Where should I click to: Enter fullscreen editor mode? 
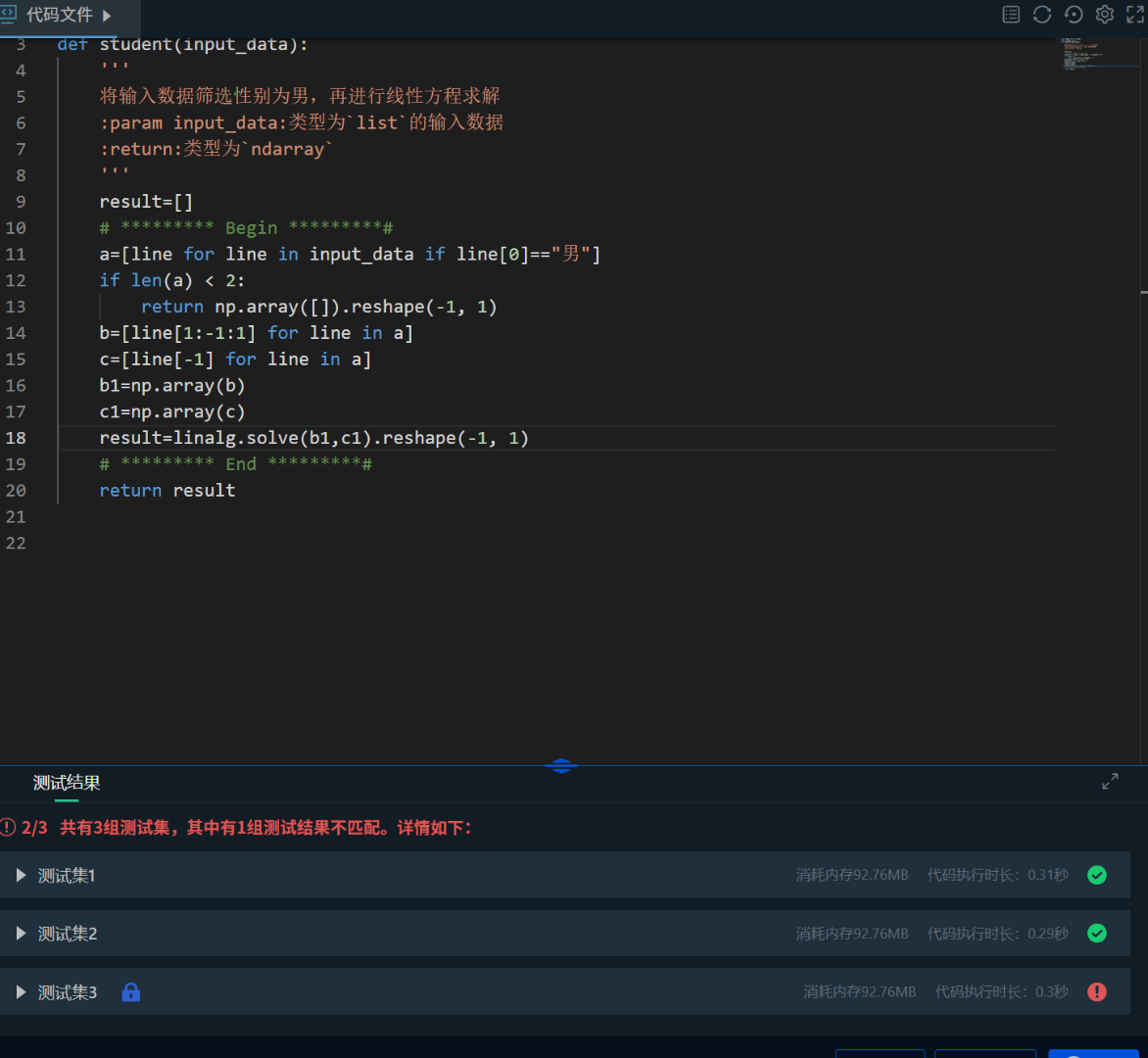click(1135, 15)
